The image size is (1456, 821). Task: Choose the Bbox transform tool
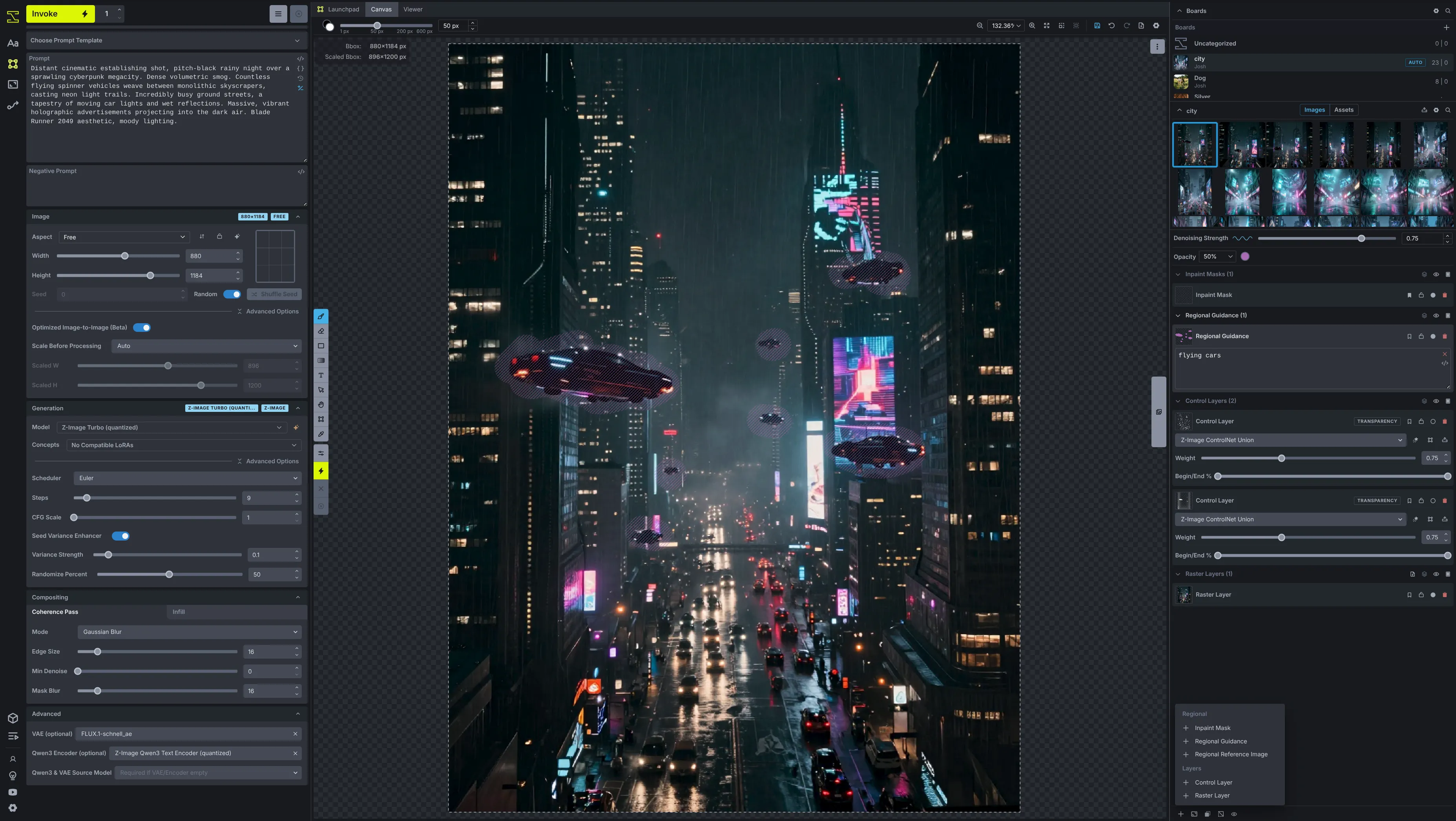click(x=321, y=419)
